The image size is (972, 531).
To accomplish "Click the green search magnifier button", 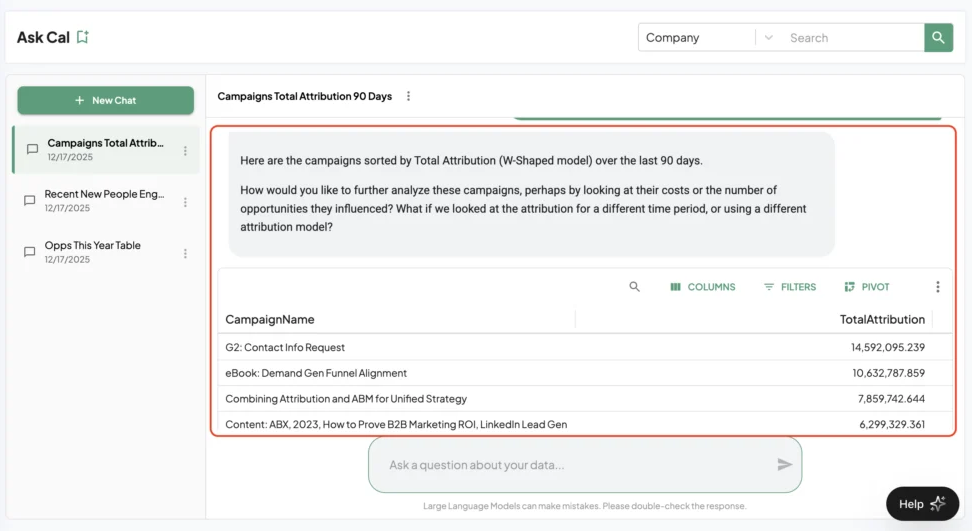I will [x=938, y=38].
